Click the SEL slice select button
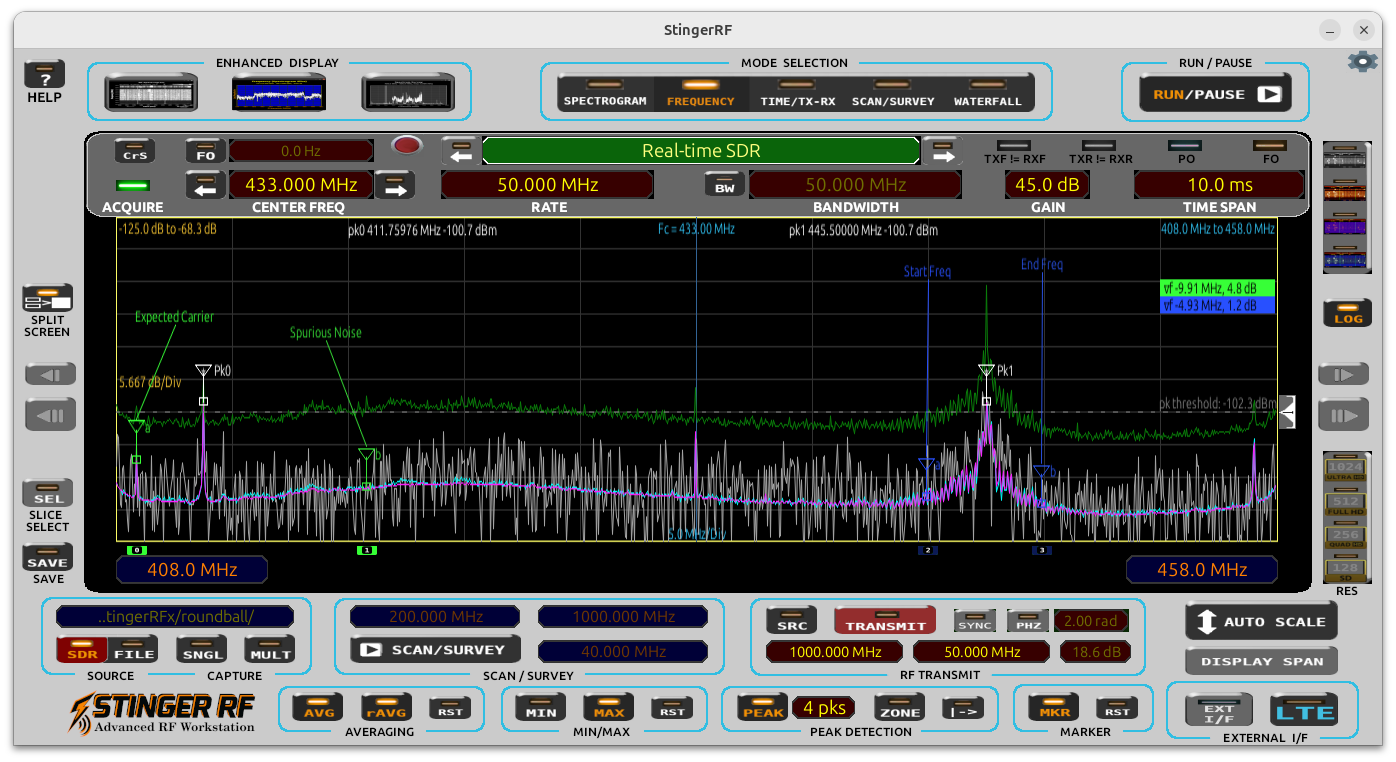 [48, 493]
